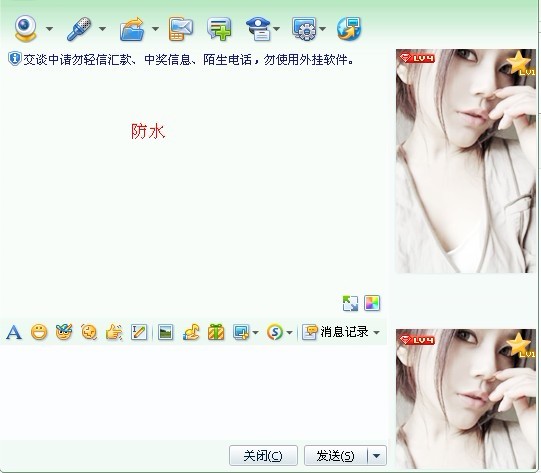The width and height of the screenshot is (541, 473).
Task: Open Soso search S icon
Action: click(275, 333)
